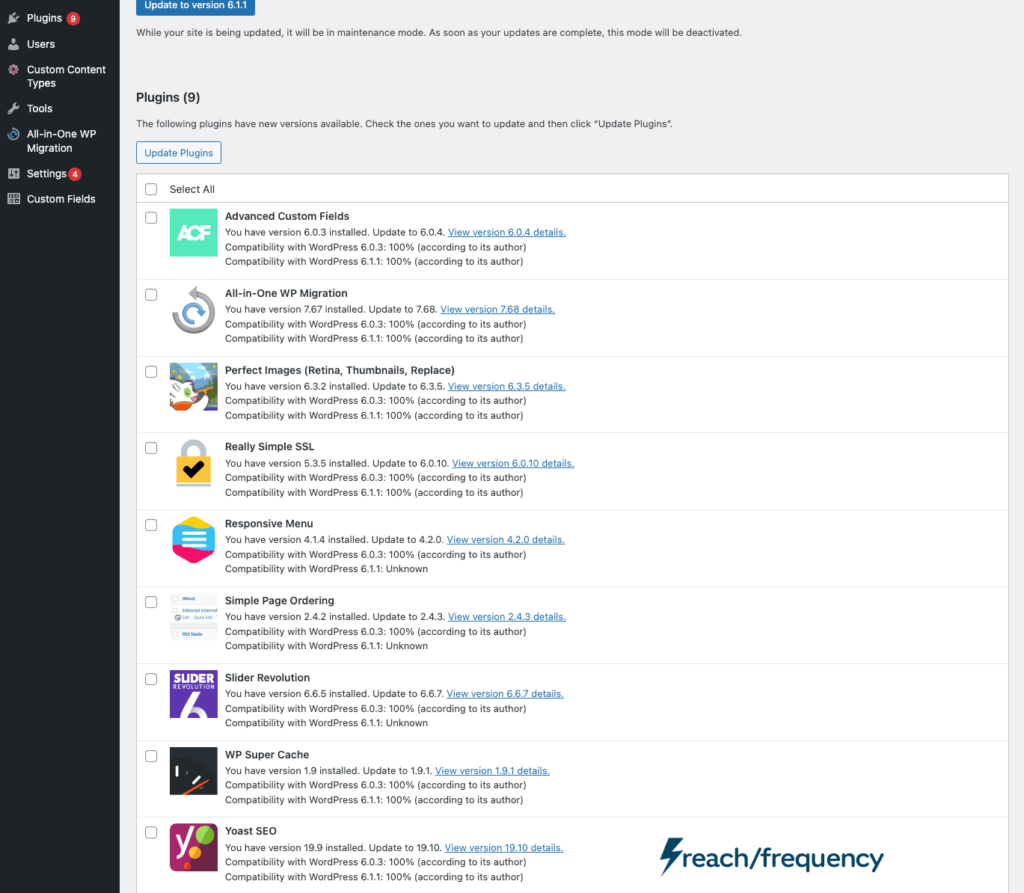Open View version 6.3.5 details link
This screenshot has height=893, width=1024.
(x=506, y=387)
